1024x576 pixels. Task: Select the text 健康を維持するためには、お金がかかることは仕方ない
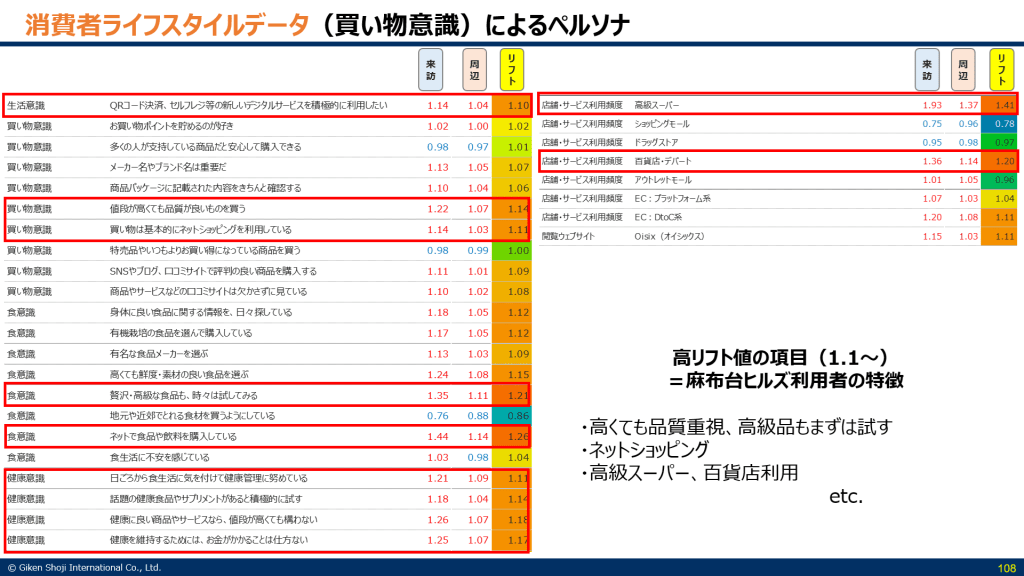point(208,540)
